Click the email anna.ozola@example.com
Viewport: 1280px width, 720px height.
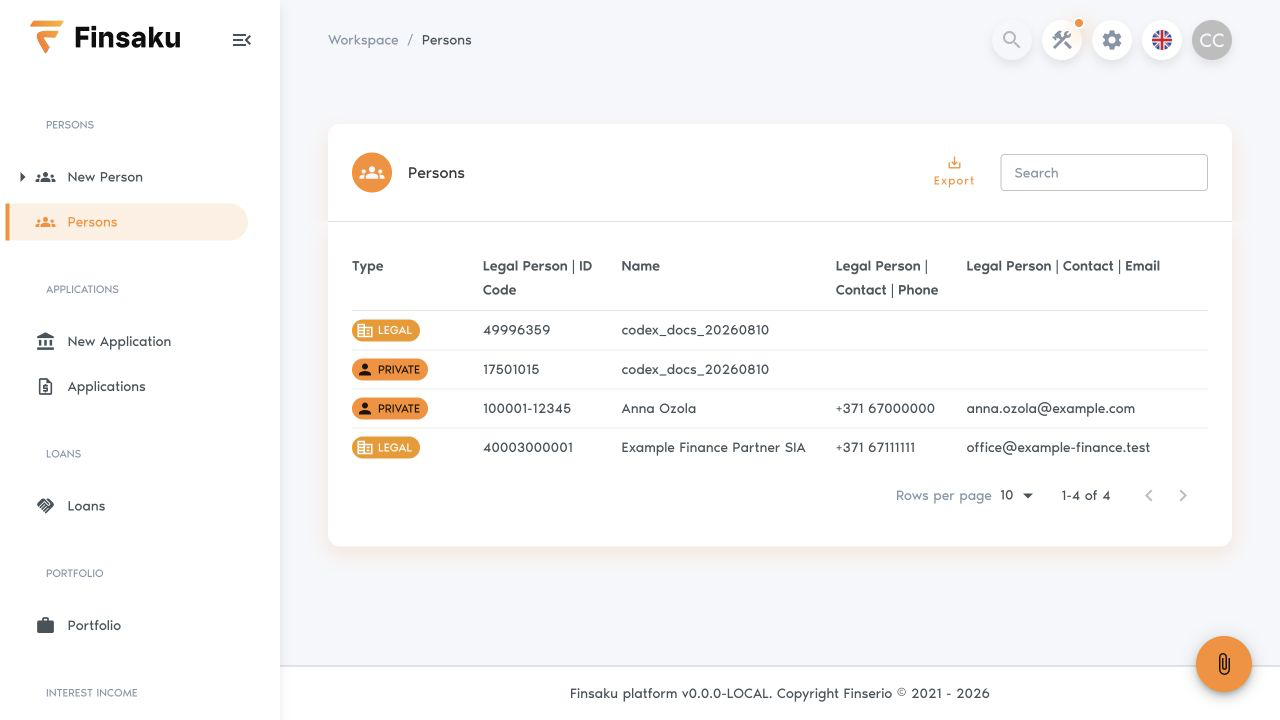1050,408
